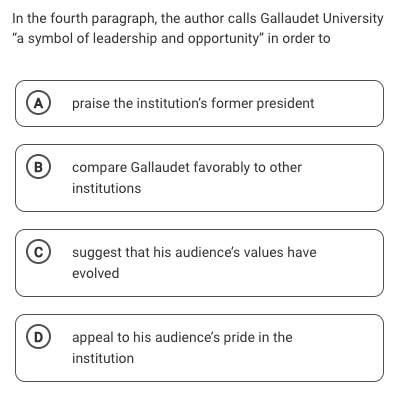Select the circled A answer marker
409x398 pixels.
38,104
